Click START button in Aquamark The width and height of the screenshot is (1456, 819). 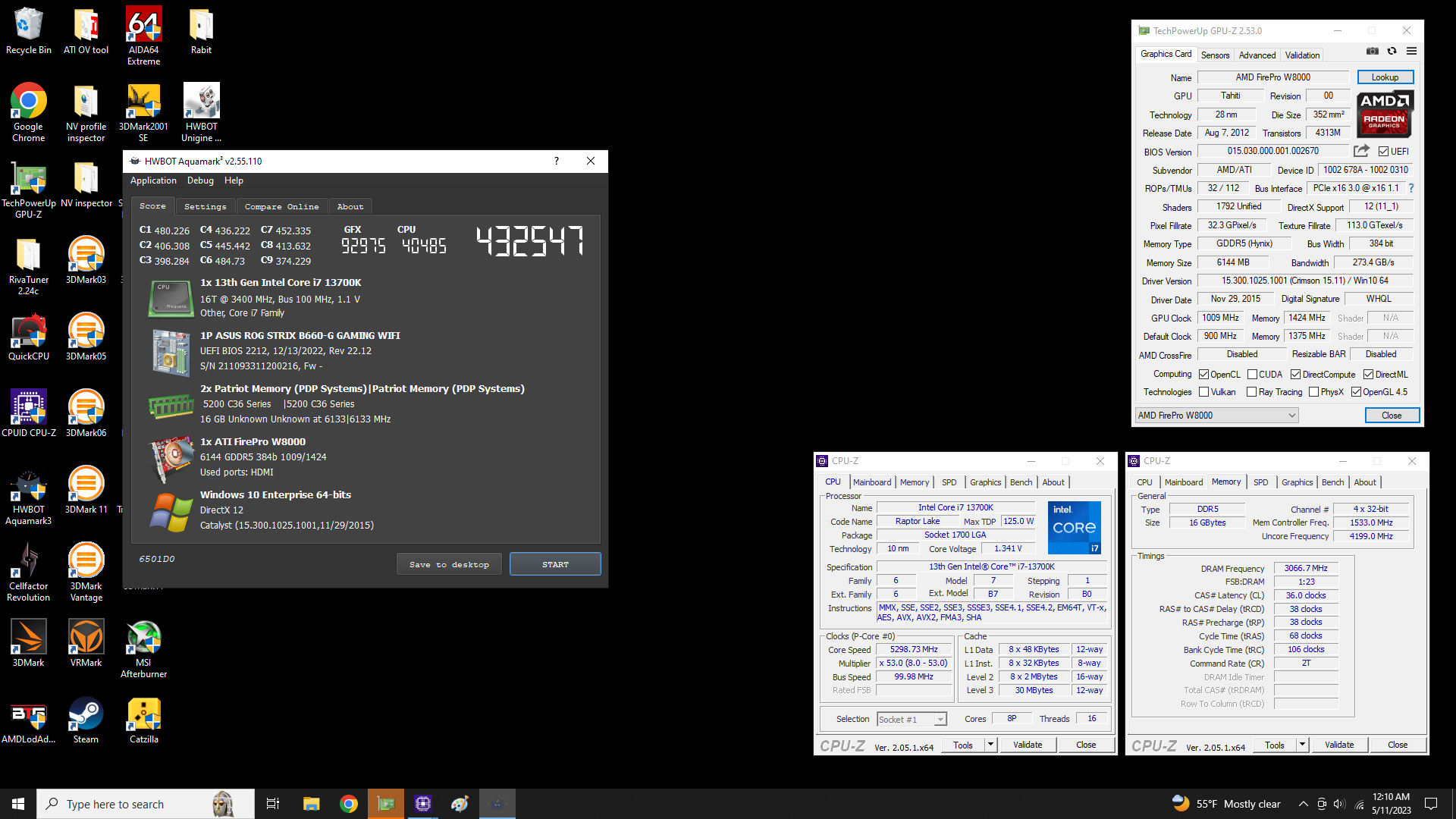555,564
